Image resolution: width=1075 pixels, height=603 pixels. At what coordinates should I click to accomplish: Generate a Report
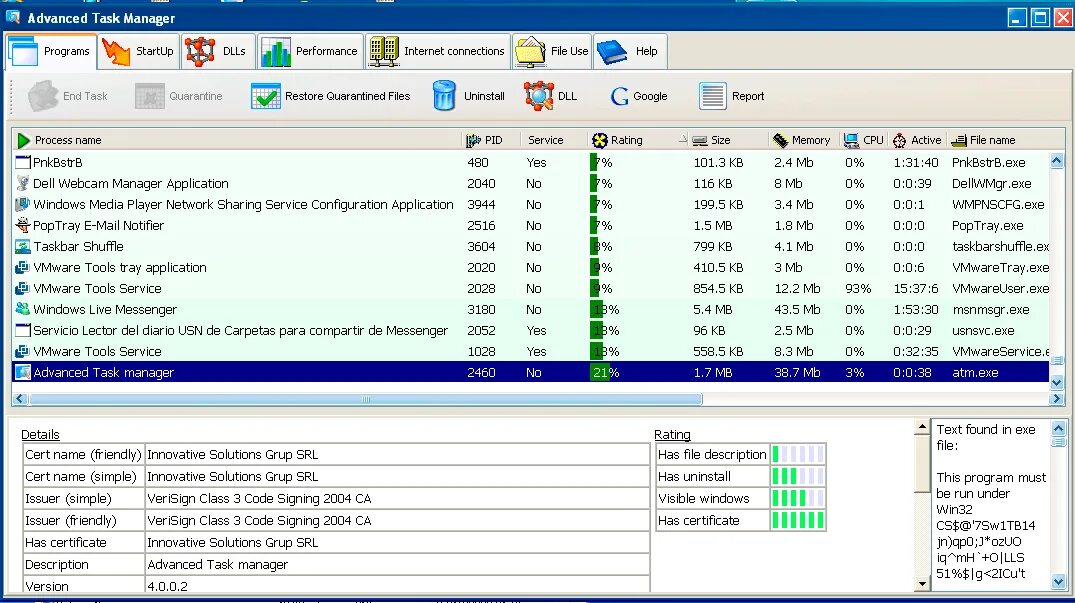click(x=731, y=97)
